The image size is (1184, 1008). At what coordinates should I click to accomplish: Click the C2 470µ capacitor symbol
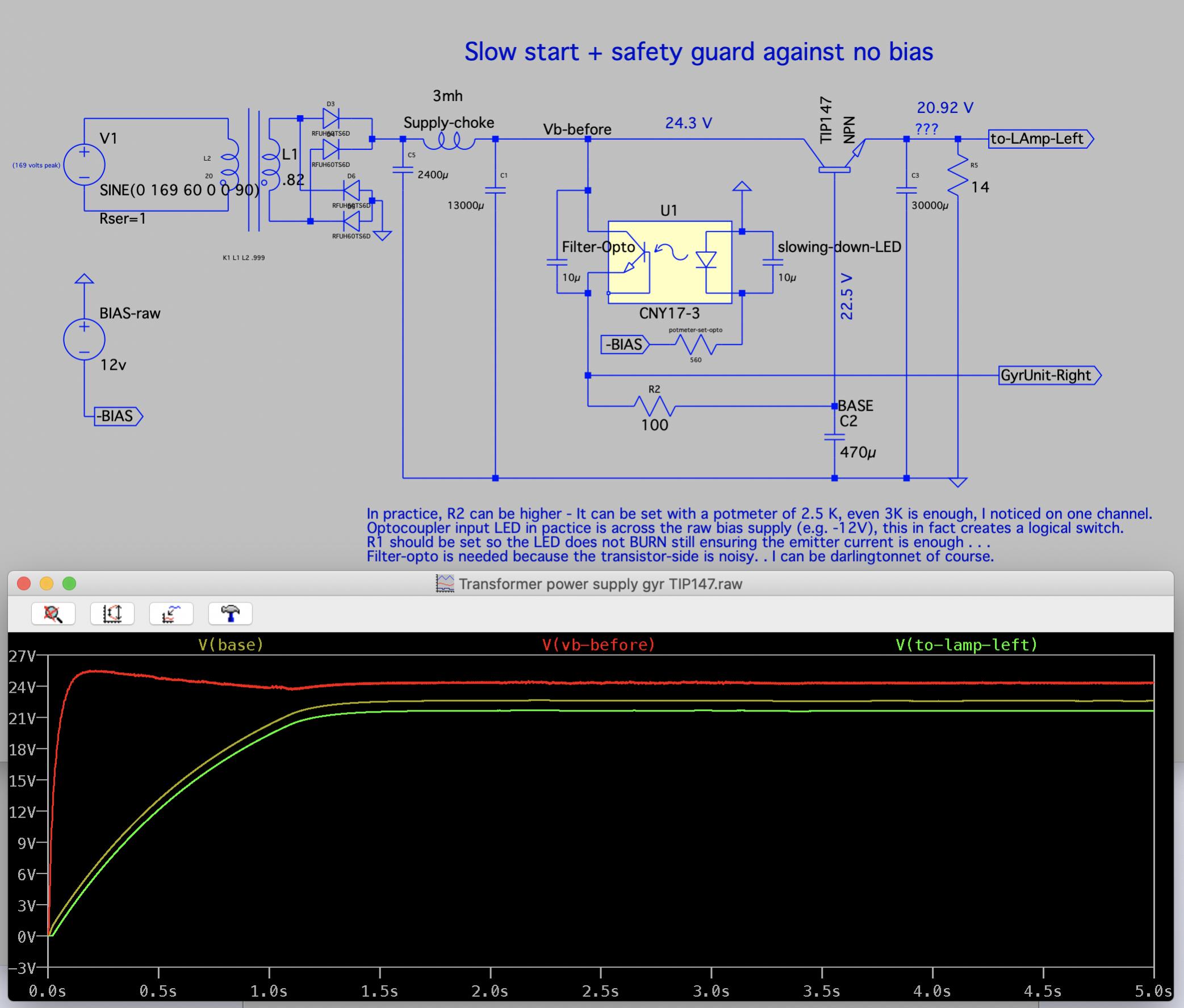pos(834,437)
